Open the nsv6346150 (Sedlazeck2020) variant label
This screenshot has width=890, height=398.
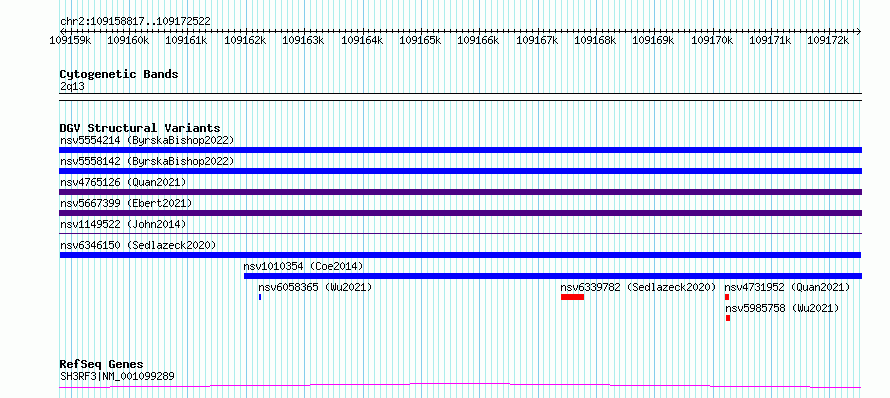click(x=138, y=245)
